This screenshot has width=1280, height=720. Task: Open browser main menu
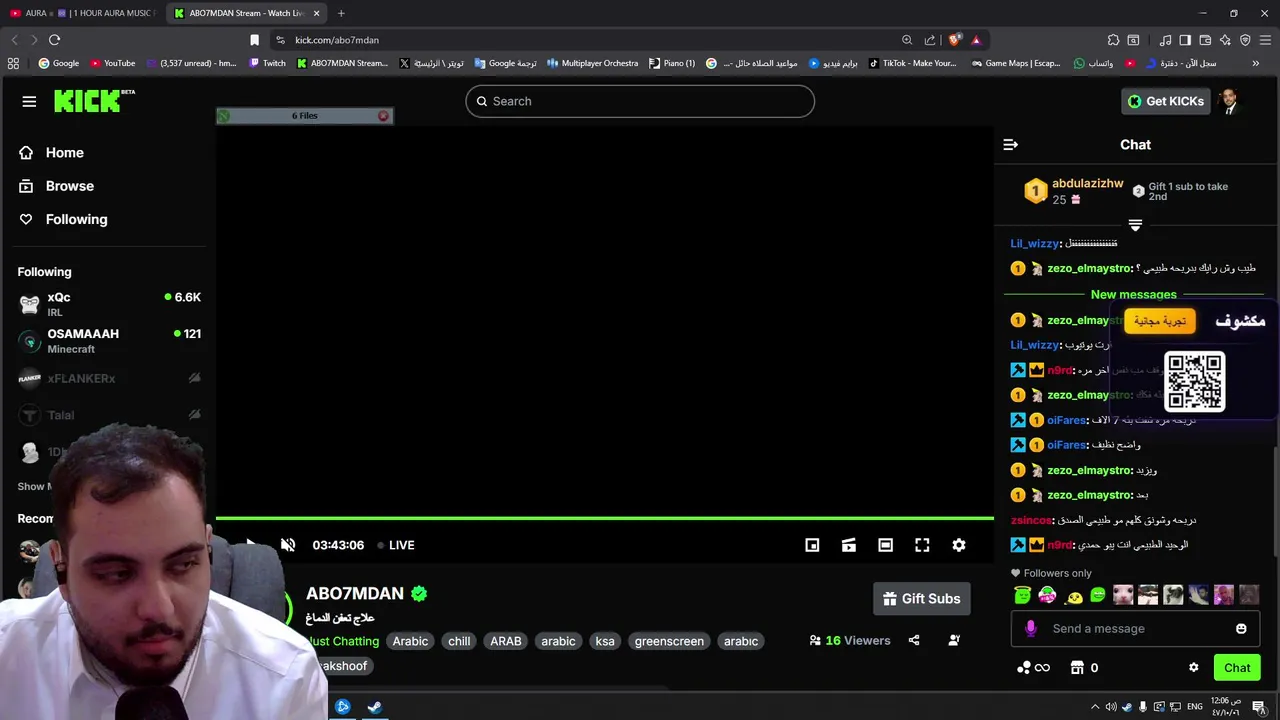coord(1265,40)
